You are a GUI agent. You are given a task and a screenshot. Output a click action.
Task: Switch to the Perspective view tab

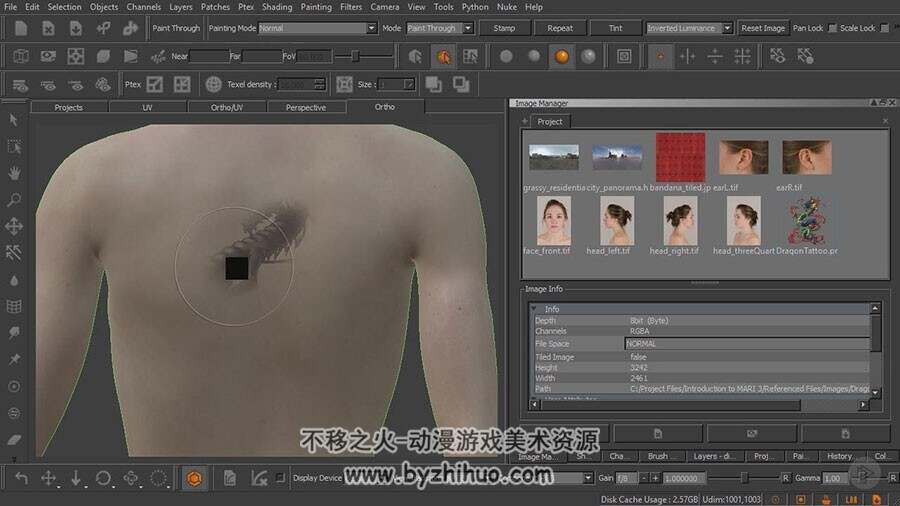tap(305, 107)
